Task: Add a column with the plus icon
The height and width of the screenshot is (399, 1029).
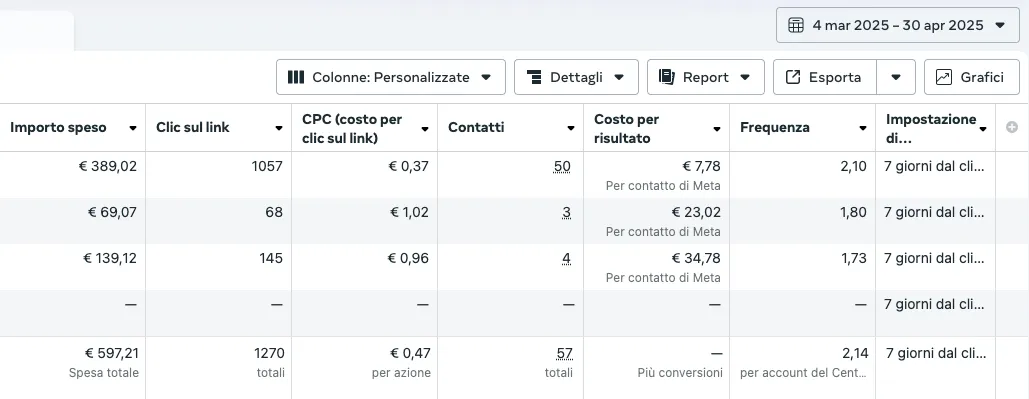Action: tap(1012, 127)
